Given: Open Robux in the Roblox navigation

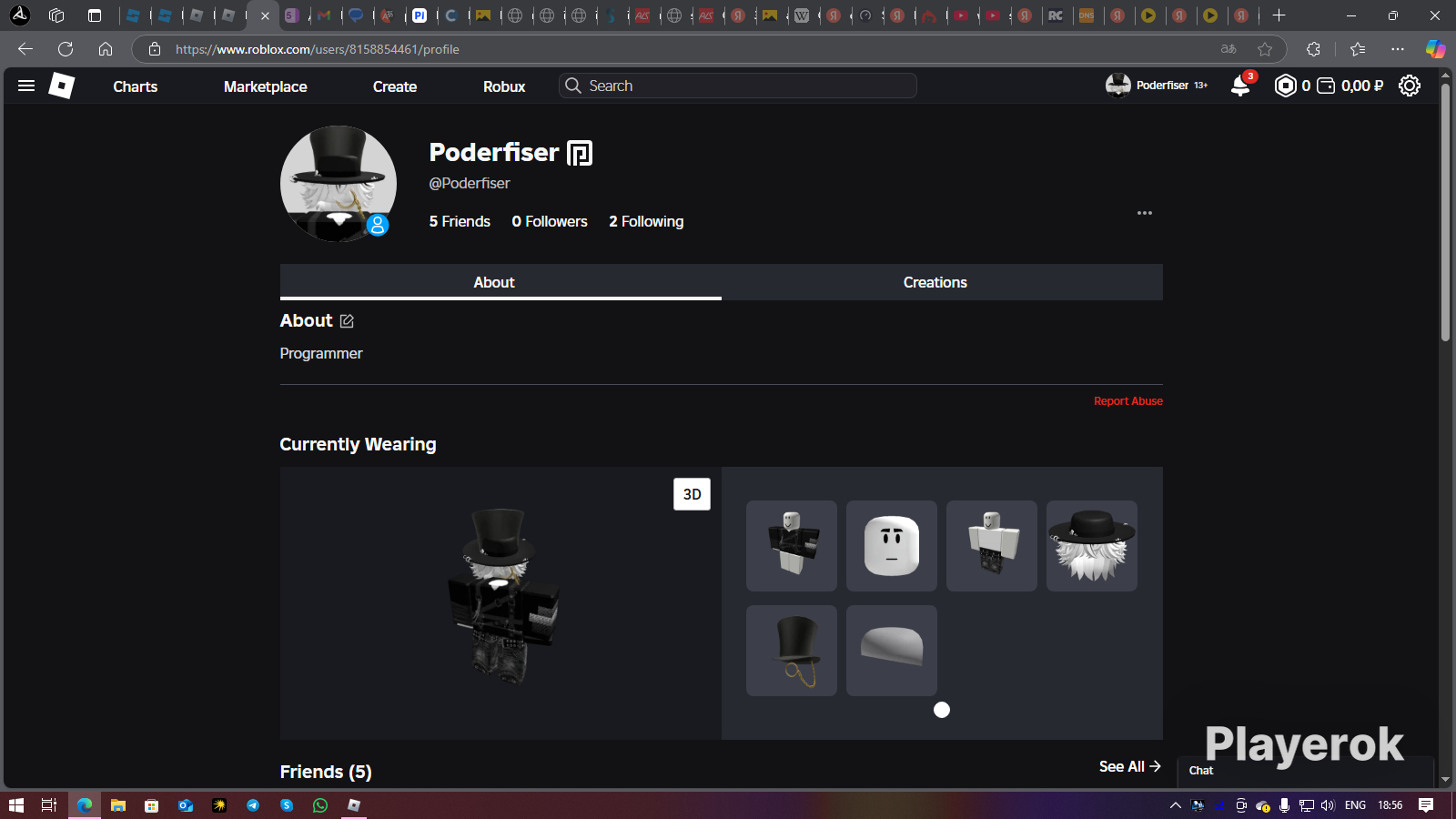Looking at the screenshot, I should coord(504,86).
